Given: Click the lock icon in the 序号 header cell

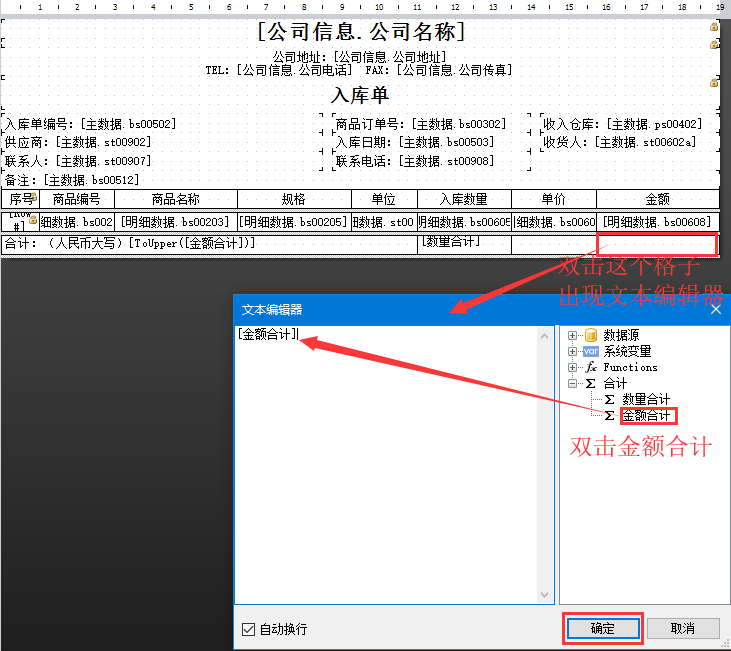Looking at the screenshot, I should click(35, 197).
